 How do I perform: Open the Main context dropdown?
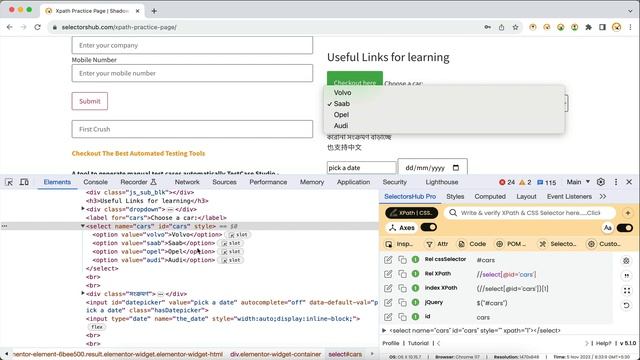578,182
